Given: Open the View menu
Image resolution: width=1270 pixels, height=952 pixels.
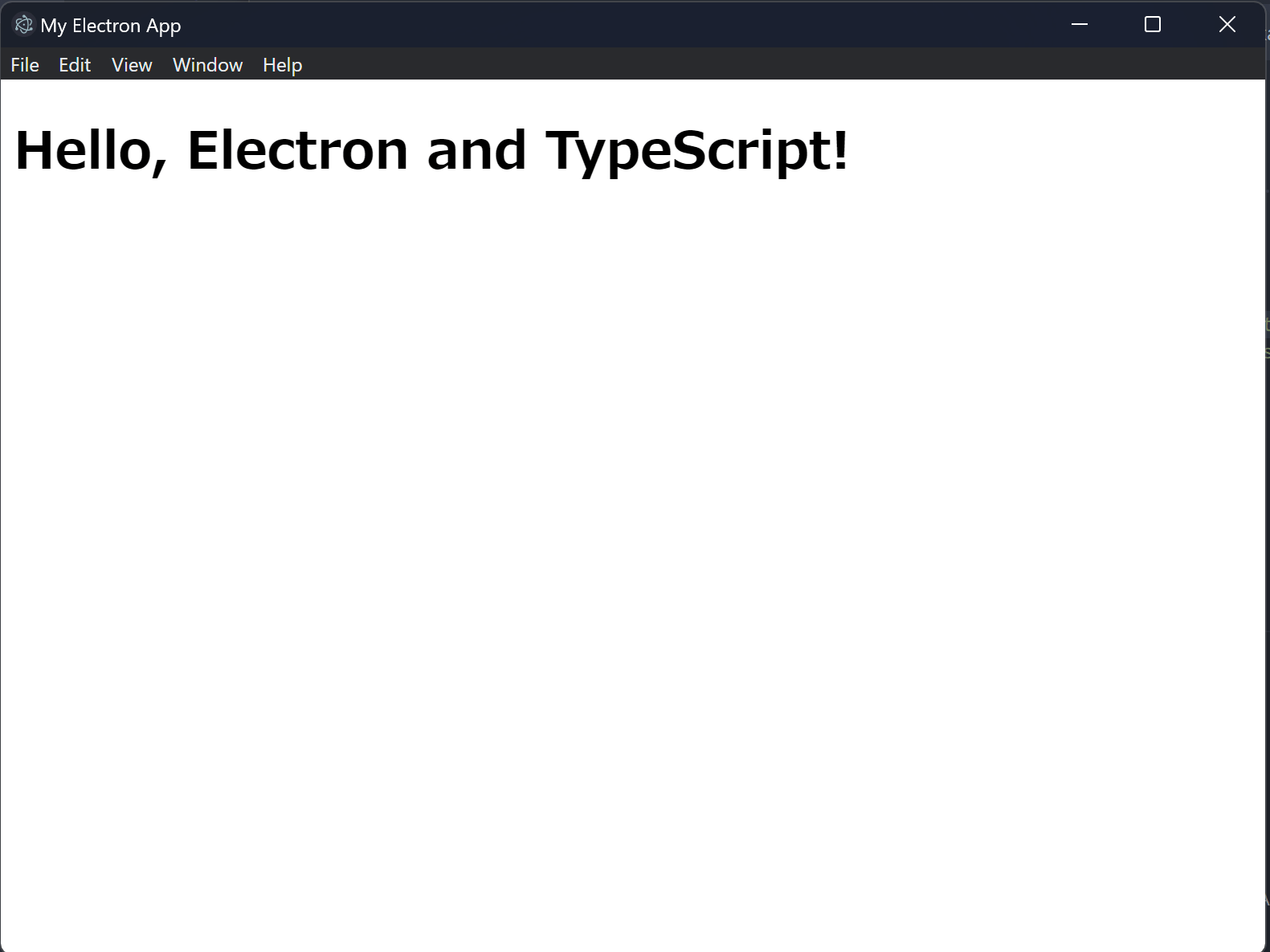Looking at the screenshot, I should 132,65.
